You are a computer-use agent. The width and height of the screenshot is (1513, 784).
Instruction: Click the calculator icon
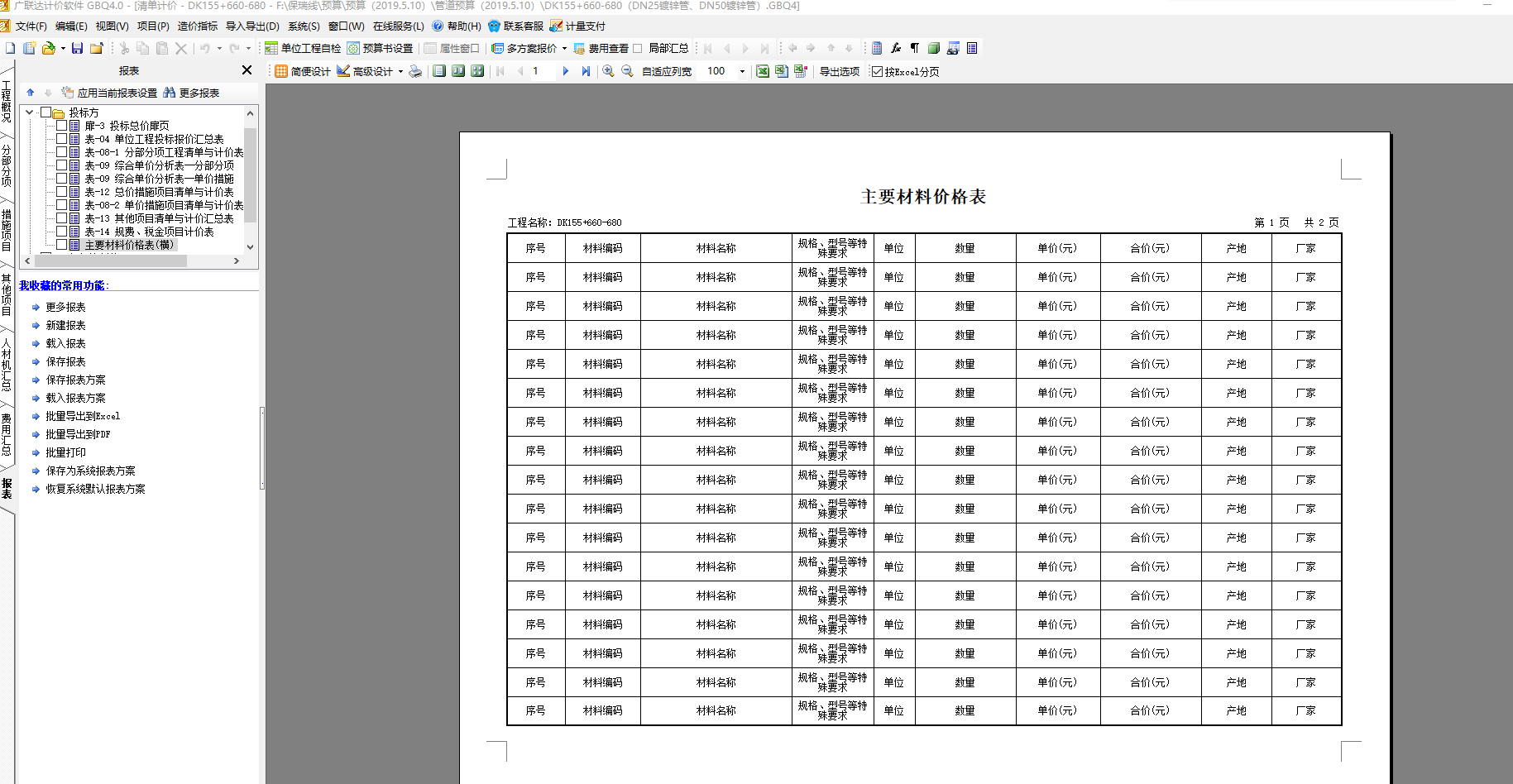[x=877, y=48]
